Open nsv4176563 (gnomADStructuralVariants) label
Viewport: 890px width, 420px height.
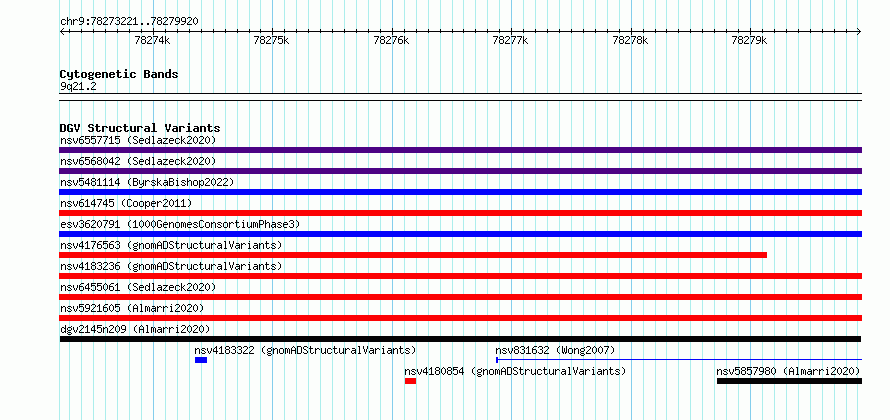(x=171, y=245)
